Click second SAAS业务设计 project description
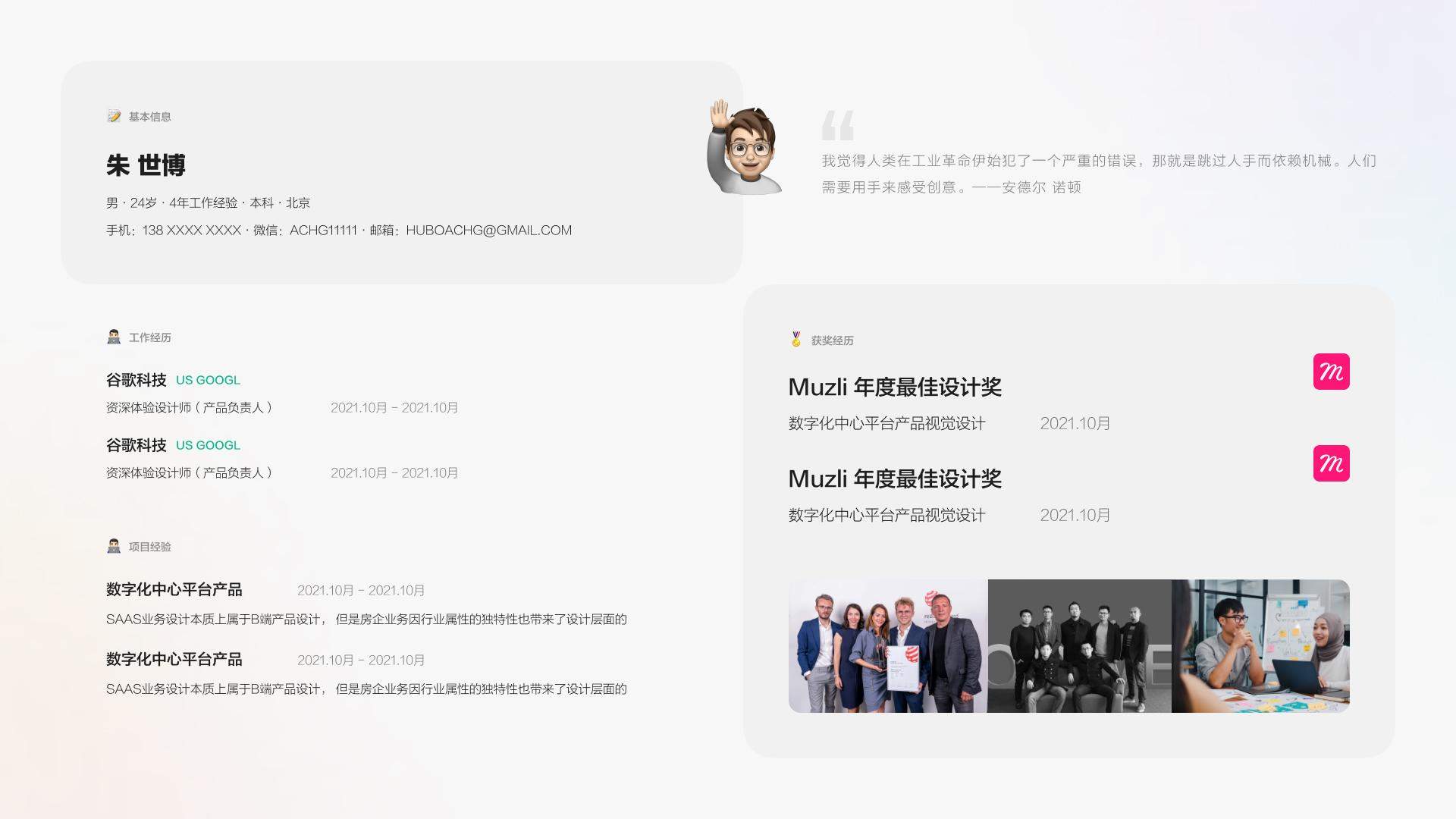 [x=366, y=689]
